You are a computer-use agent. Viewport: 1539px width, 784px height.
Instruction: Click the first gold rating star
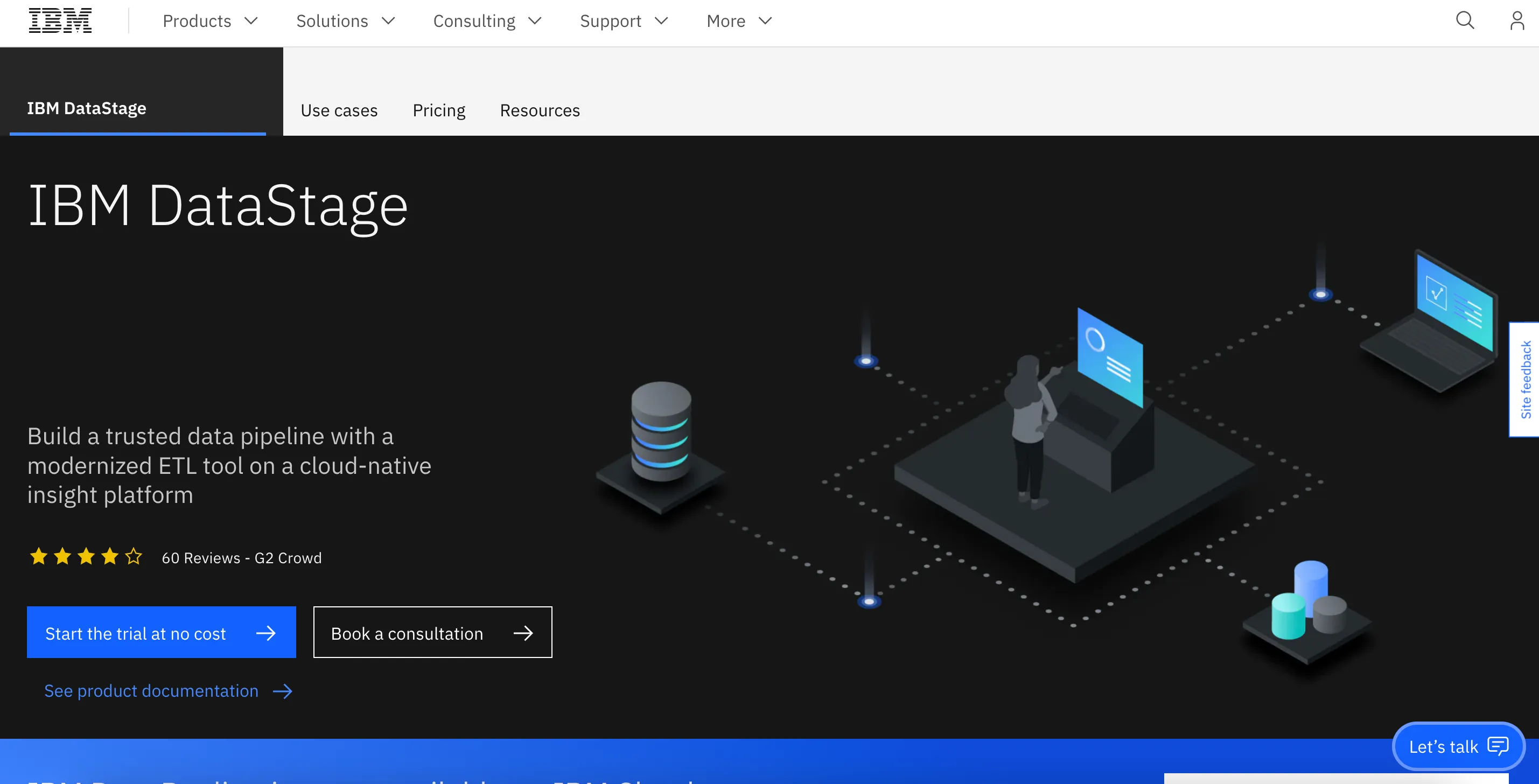click(39, 557)
